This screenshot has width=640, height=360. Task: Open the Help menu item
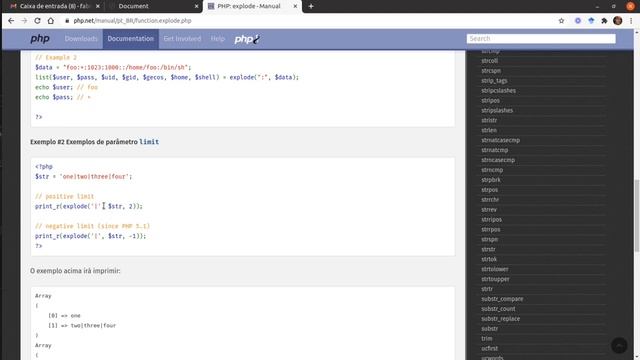pos(218,39)
